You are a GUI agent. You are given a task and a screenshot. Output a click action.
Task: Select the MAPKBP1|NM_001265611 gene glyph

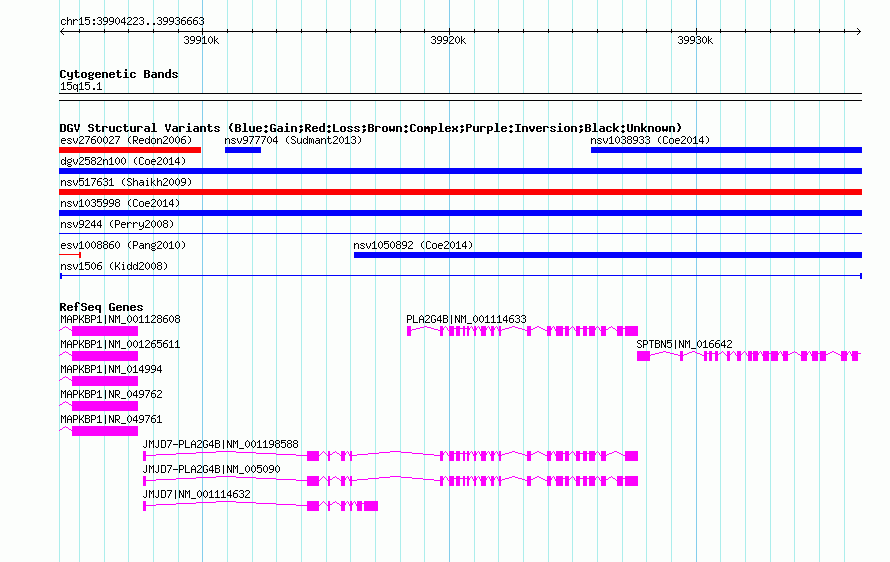point(99,355)
